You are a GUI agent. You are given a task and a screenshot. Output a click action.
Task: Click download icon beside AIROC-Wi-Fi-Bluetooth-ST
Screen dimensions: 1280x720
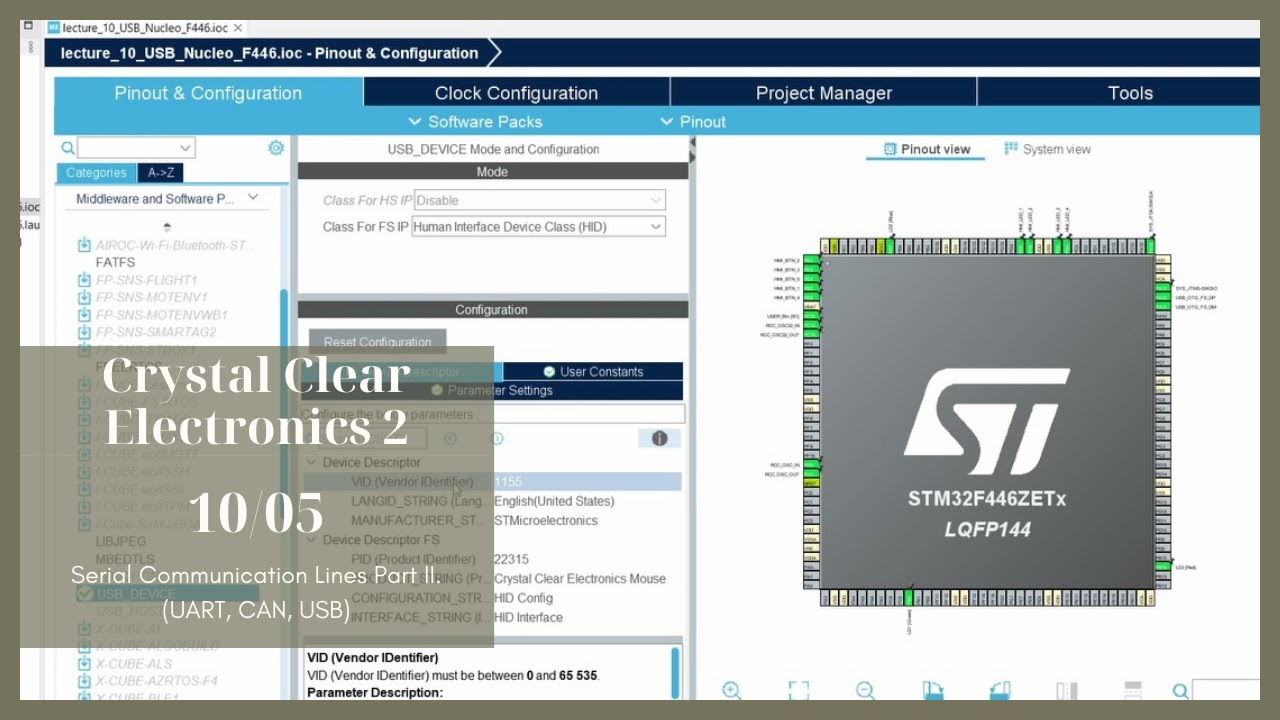tap(84, 245)
